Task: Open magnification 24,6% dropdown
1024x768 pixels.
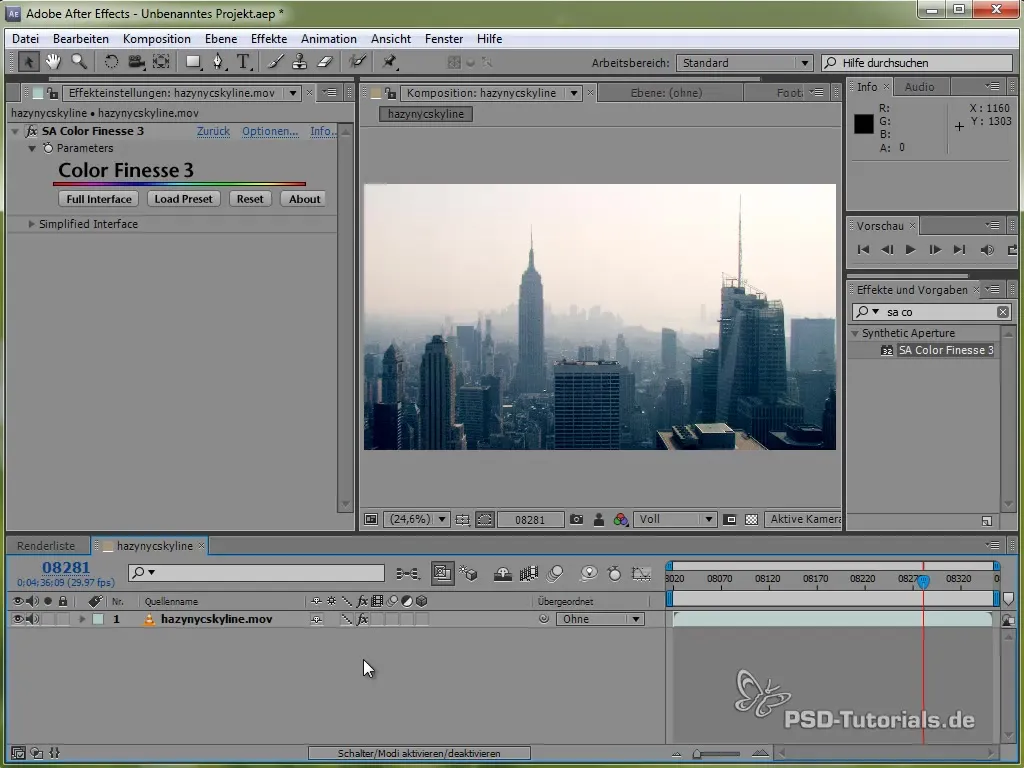Action: [416, 519]
